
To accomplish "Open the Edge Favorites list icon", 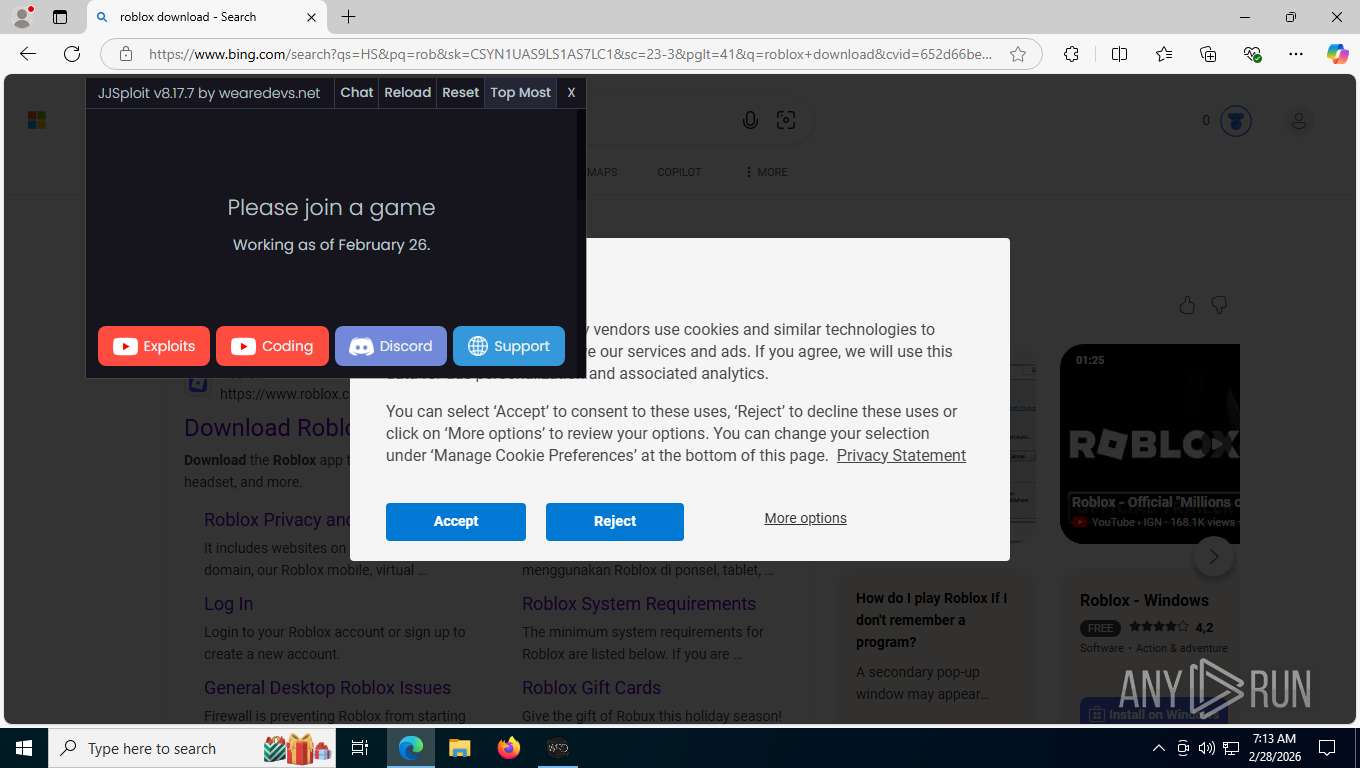I will 1164,54.
